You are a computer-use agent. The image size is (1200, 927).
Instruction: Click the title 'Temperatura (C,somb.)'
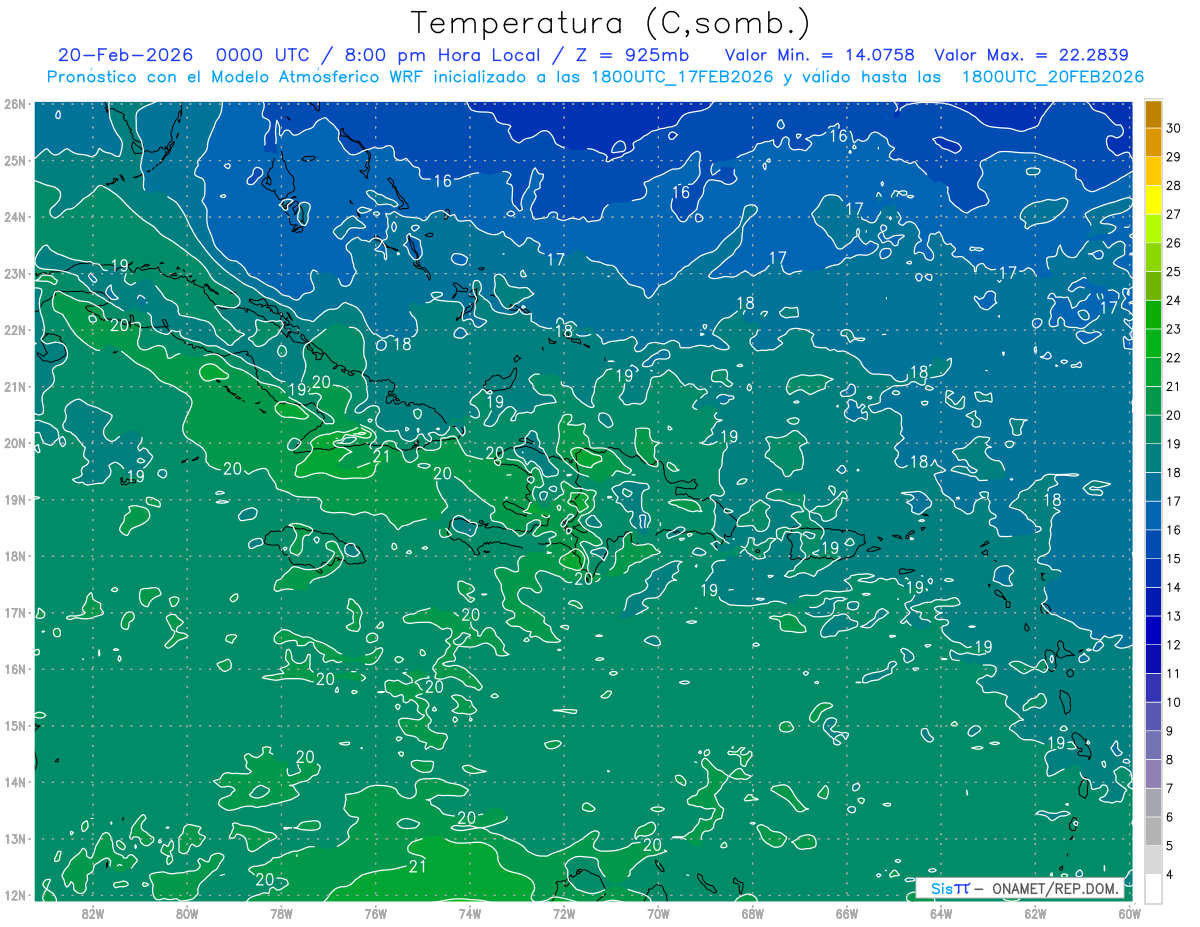tap(611, 24)
